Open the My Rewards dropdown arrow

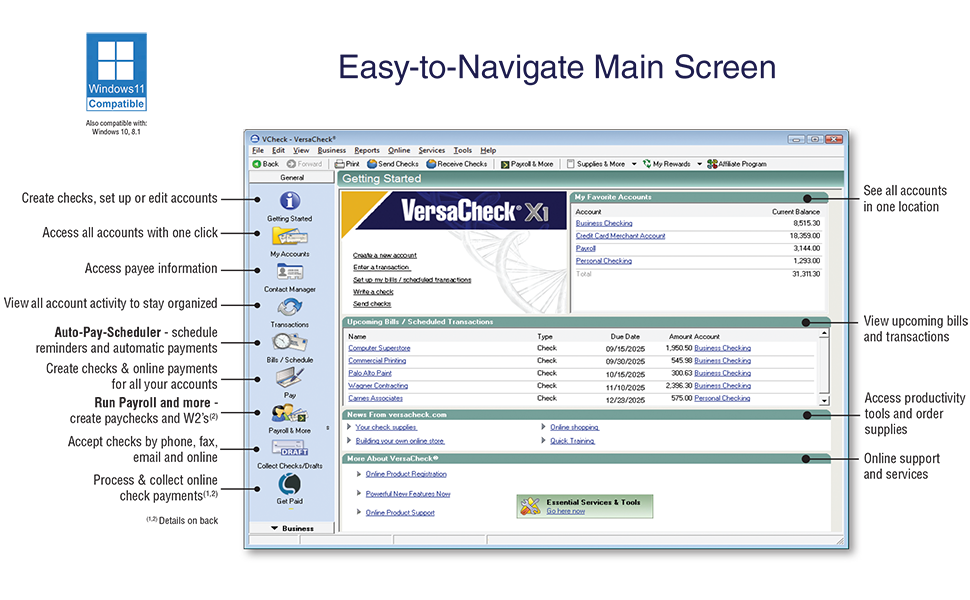699,164
